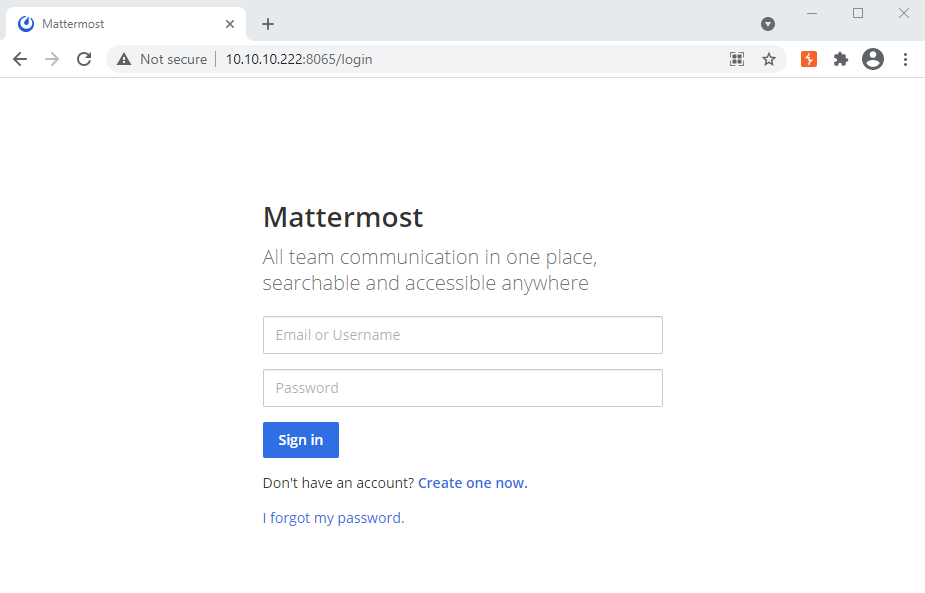Open the Extensions puzzle icon
The width and height of the screenshot is (925, 593).
pos(841,59)
